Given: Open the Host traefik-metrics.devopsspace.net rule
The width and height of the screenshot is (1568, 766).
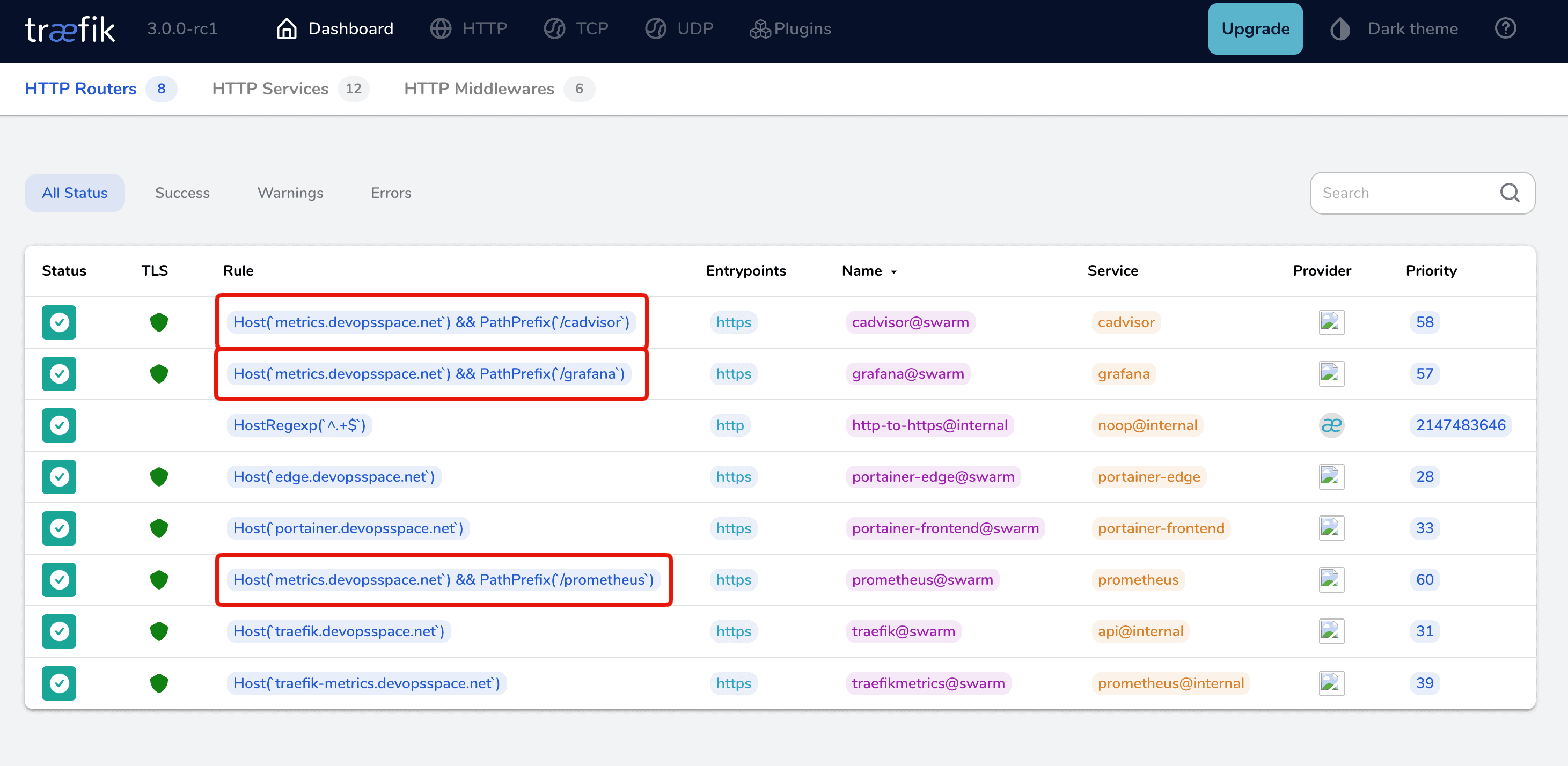Looking at the screenshot, I should (x=367, y=683).
